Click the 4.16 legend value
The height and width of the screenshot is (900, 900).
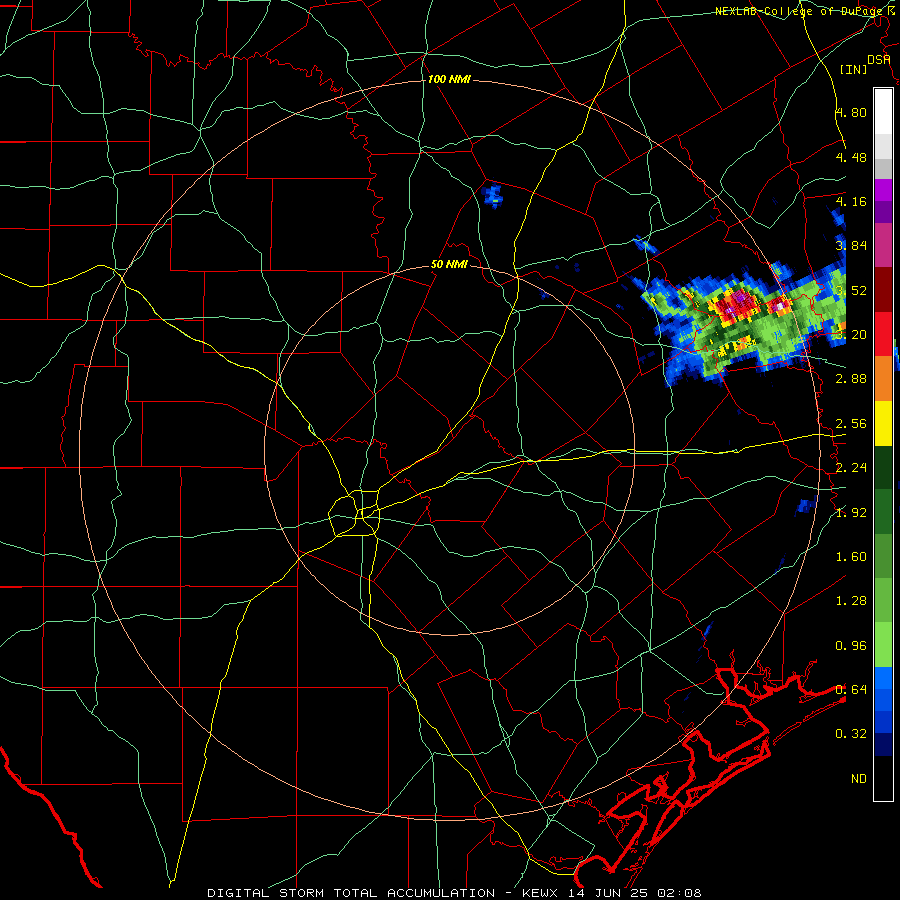tap(851, 201)
